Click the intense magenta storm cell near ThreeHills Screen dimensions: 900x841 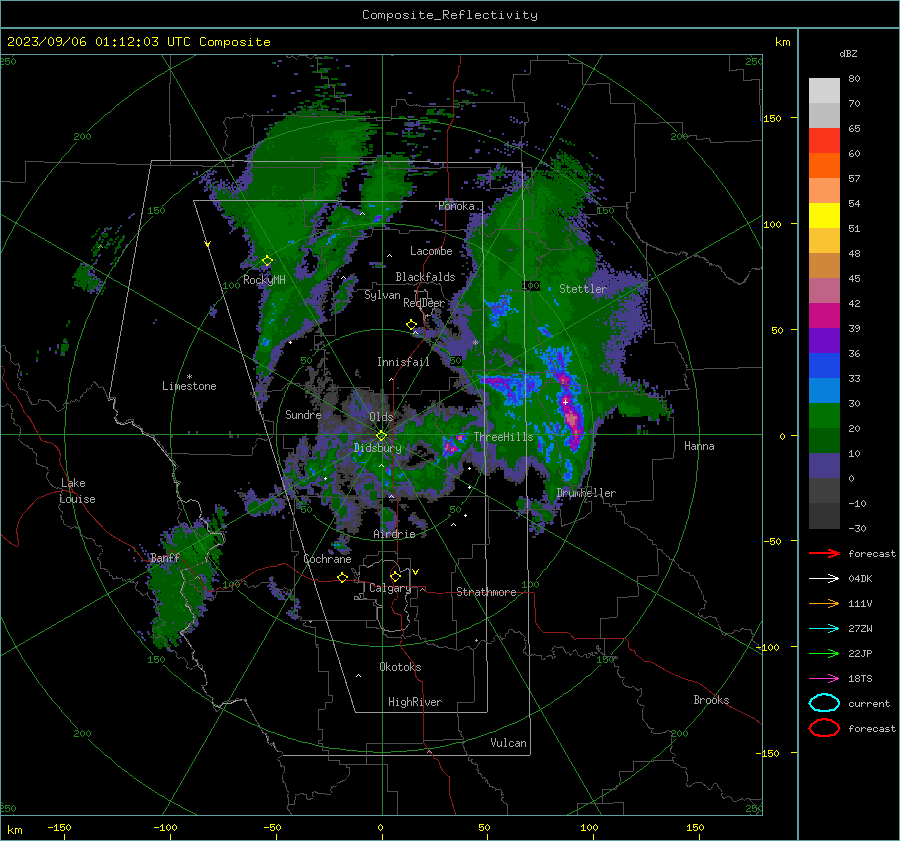click(x=453, y=446)
